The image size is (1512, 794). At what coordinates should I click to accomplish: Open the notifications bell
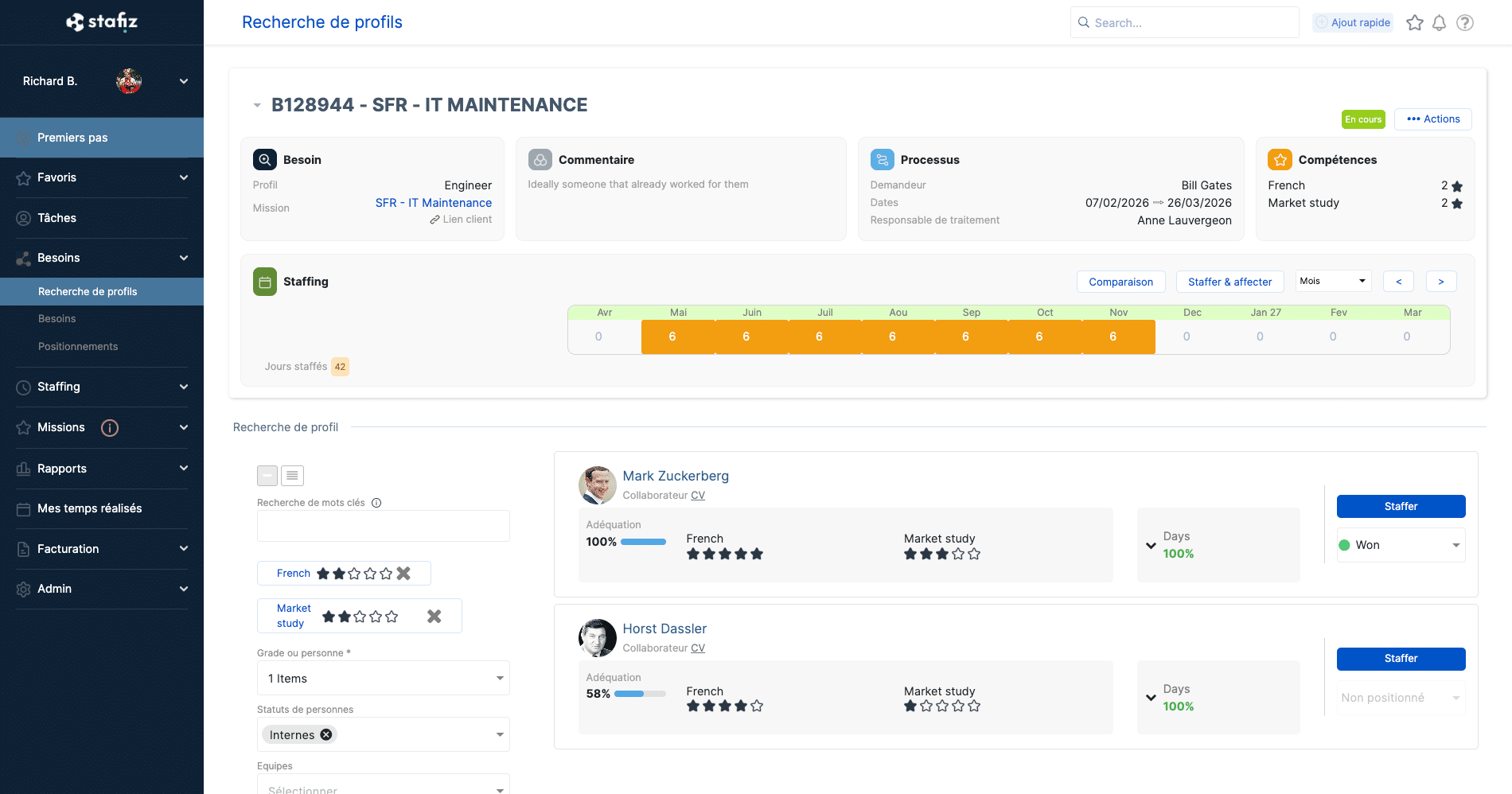click(1440, 22)
